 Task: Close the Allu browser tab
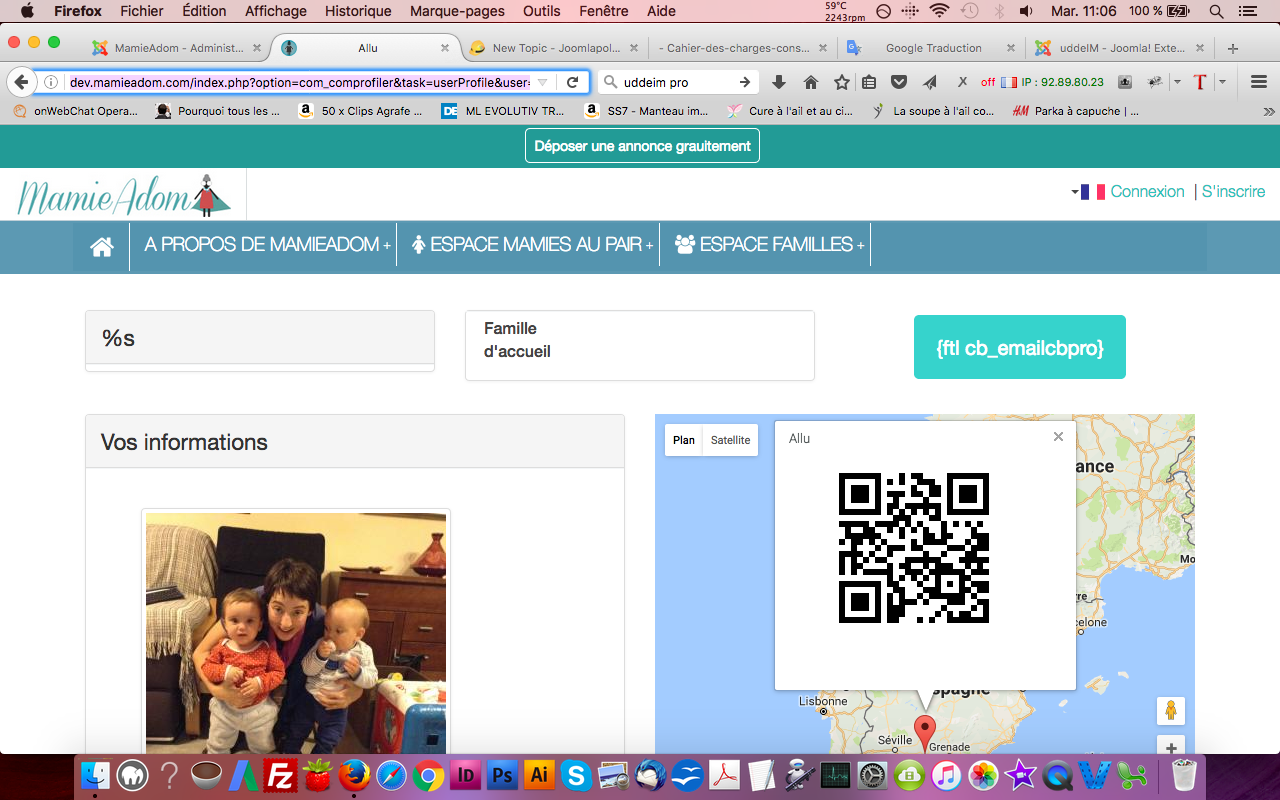pyautogui.click(x=445, y=48)
